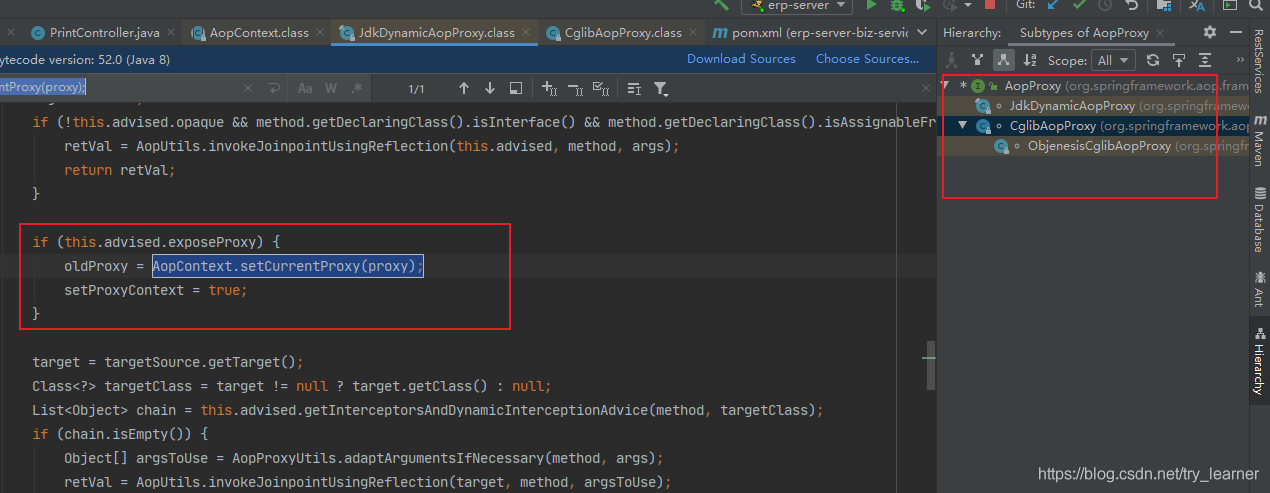The image size is (1270, 493).
Task: Refresh the hierarchy tree
Action: coord(1153,59)
